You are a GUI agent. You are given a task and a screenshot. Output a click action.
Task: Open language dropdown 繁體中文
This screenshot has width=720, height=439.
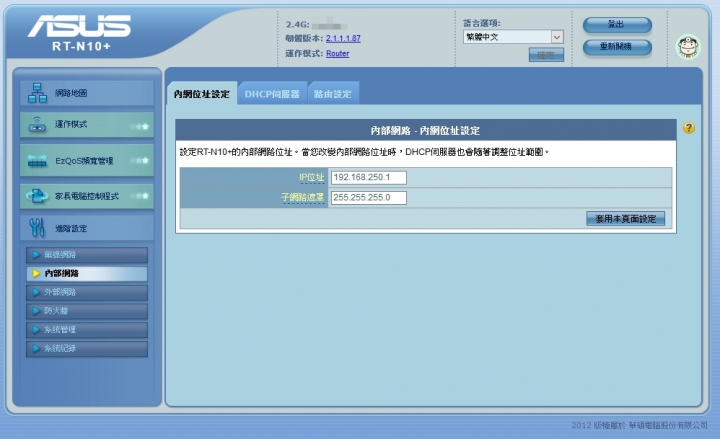[513, 37]
